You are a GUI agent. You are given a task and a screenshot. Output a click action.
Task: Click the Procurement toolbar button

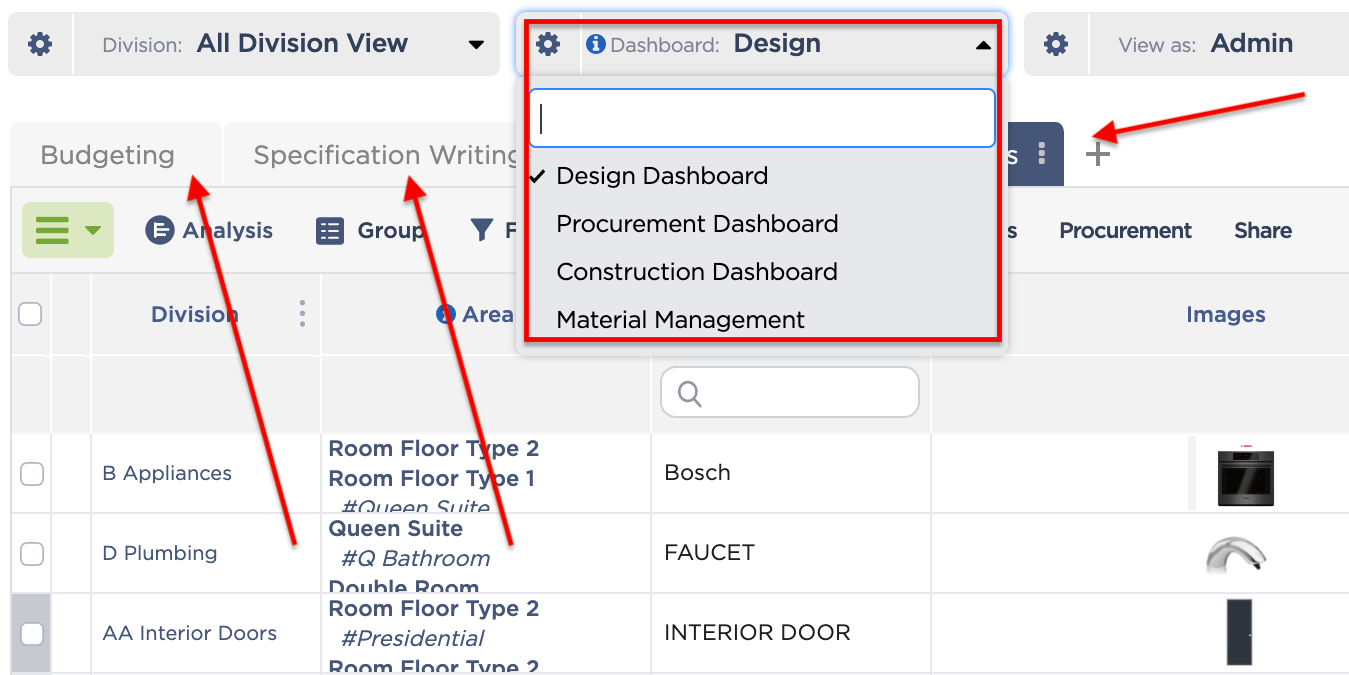tap(1125, 231)
